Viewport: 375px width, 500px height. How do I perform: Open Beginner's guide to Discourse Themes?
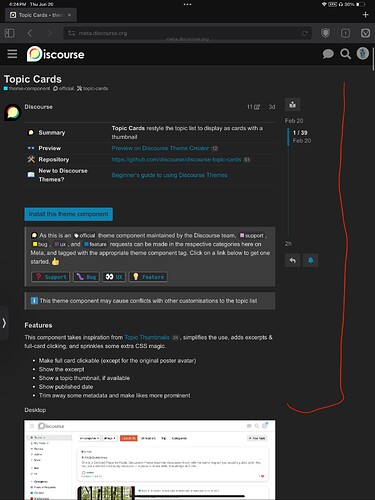[169, 175]
